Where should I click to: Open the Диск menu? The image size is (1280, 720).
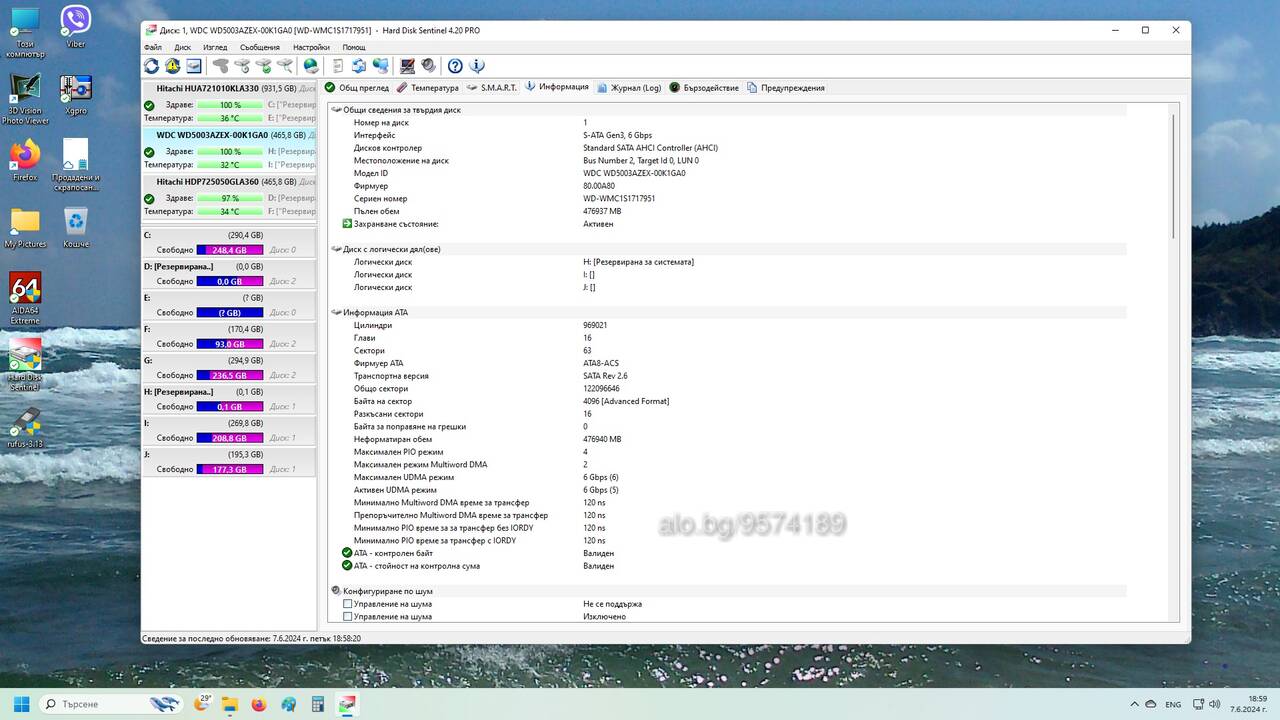point(183,47)
